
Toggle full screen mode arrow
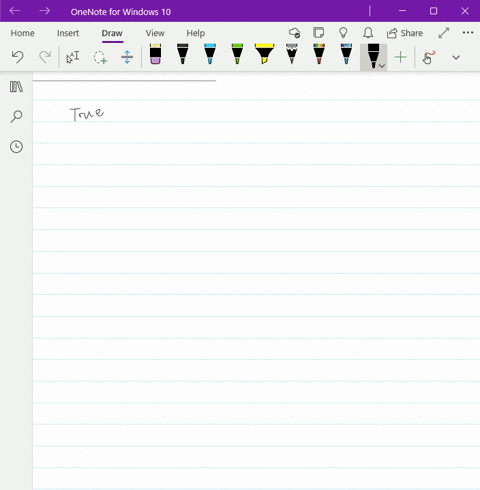[x=444, y=33]
